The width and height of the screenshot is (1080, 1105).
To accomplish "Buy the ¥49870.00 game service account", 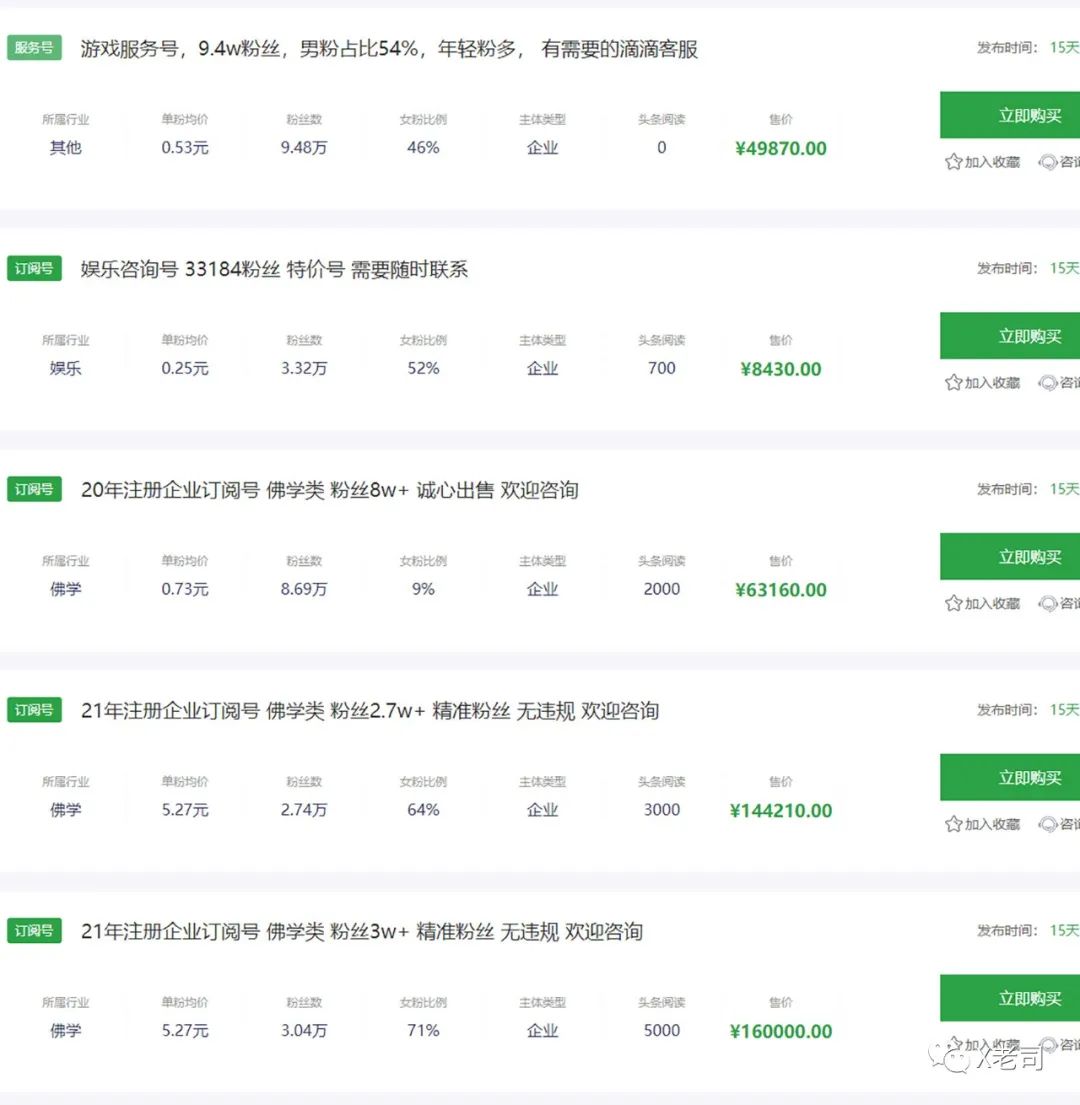I will tap(1010, 115).
